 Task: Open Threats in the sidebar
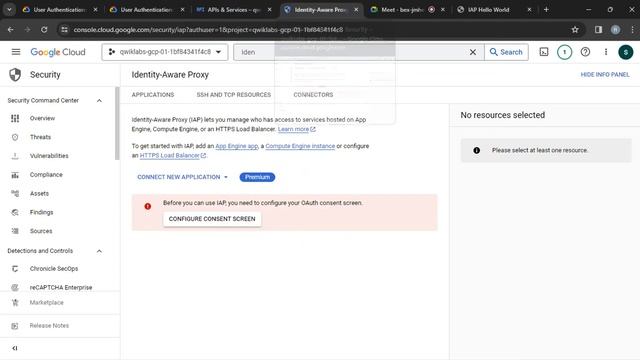40,137
